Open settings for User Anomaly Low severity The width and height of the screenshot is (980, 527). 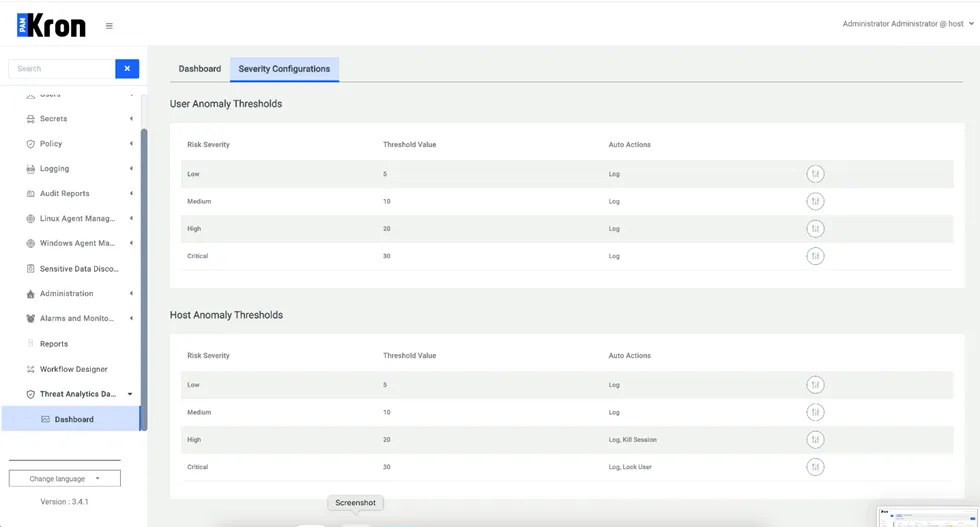click(815, 174)
